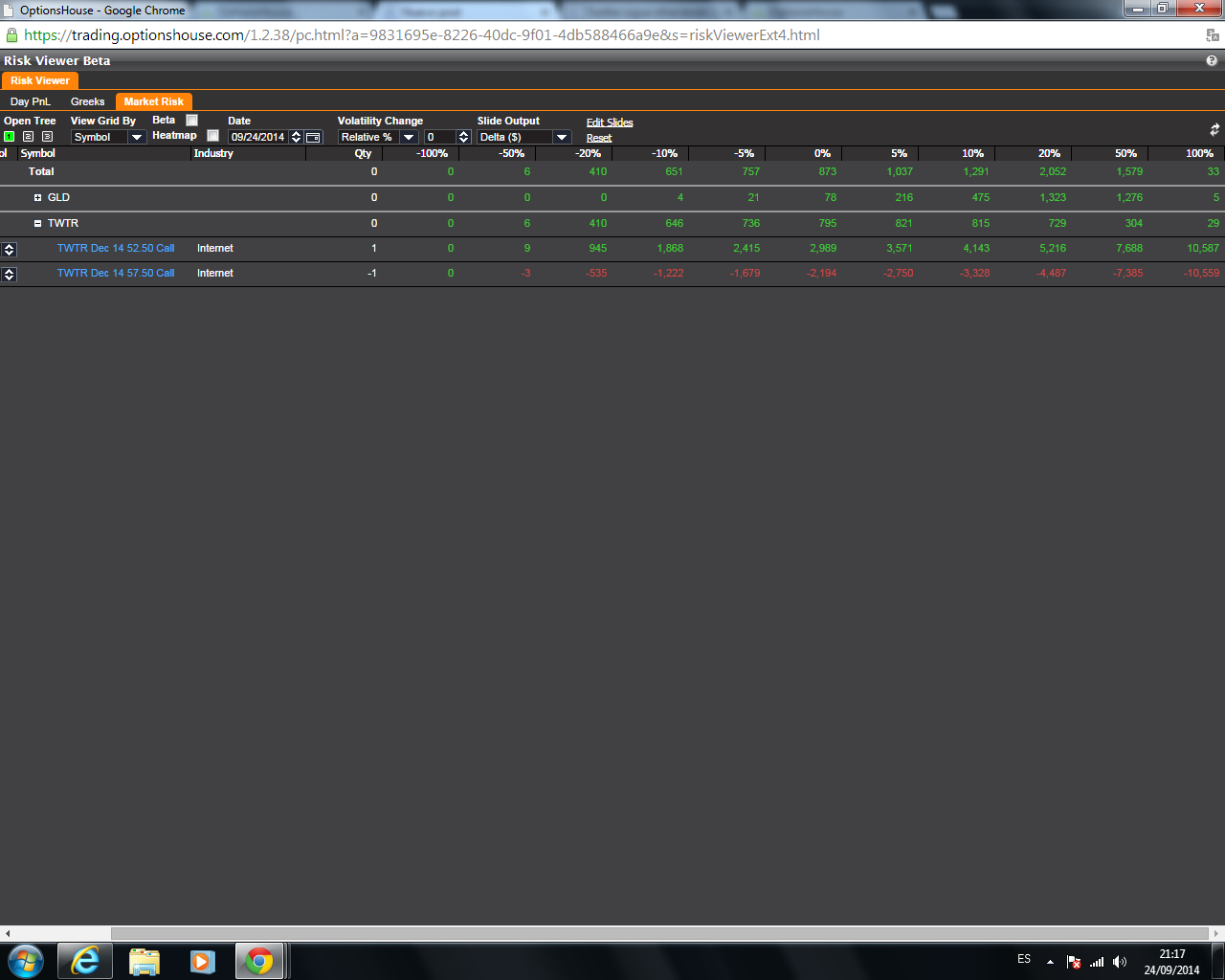The image size is (1225, 980).
Task: Click the Edit Slides link
Action: [610, 122]
